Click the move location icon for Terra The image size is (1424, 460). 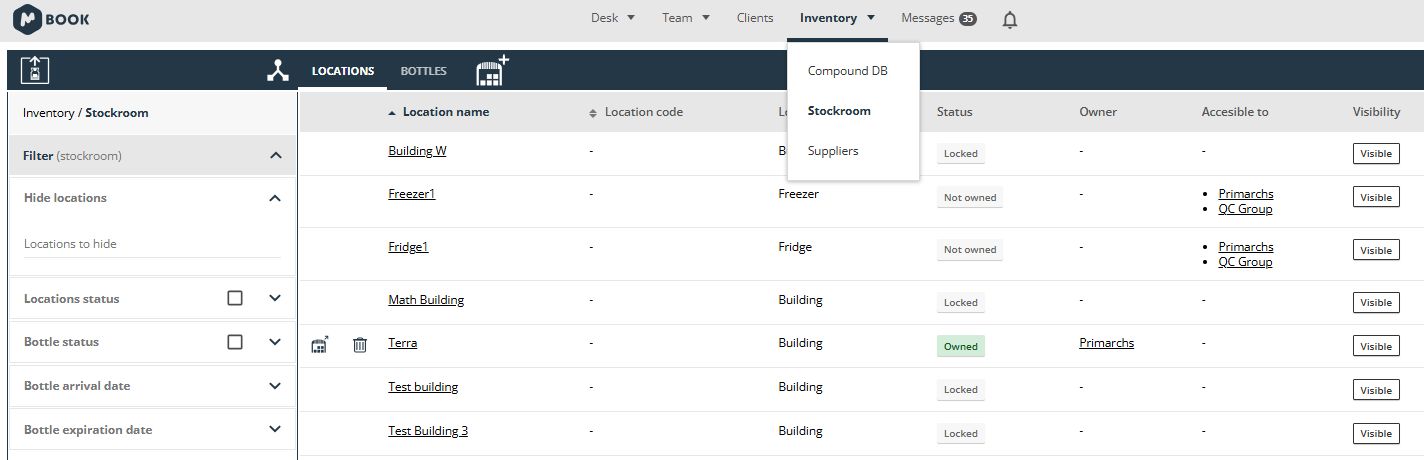[320, 344]
